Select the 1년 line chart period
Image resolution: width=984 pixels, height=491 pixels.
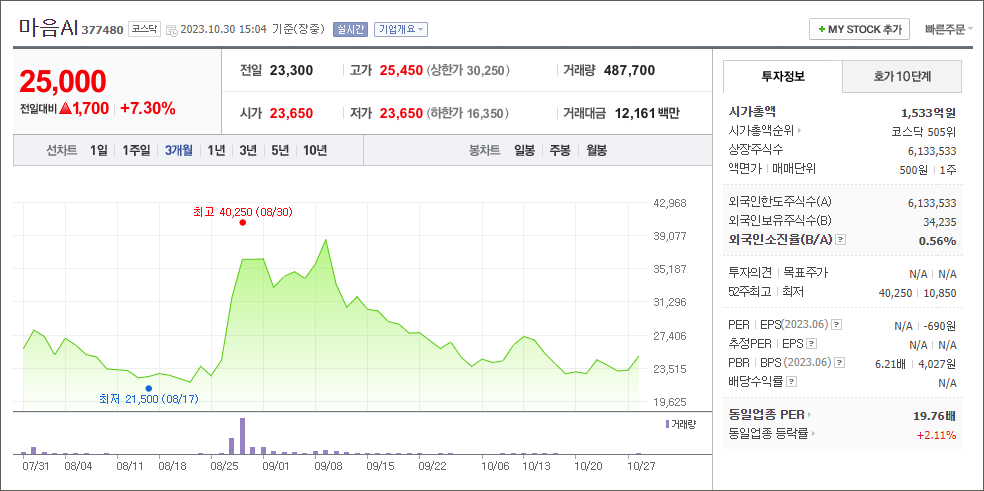tap(216, 151)
